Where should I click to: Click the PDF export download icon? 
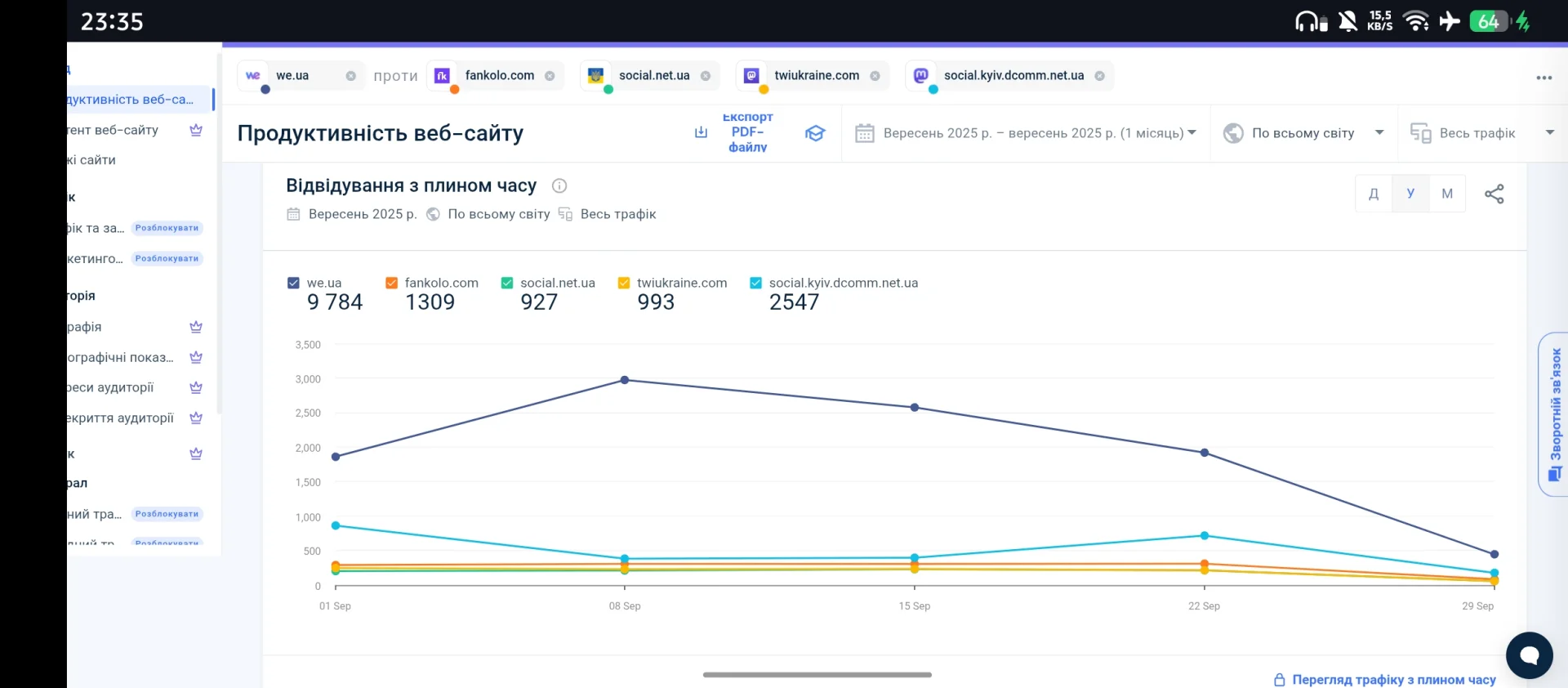click(701, 132)
